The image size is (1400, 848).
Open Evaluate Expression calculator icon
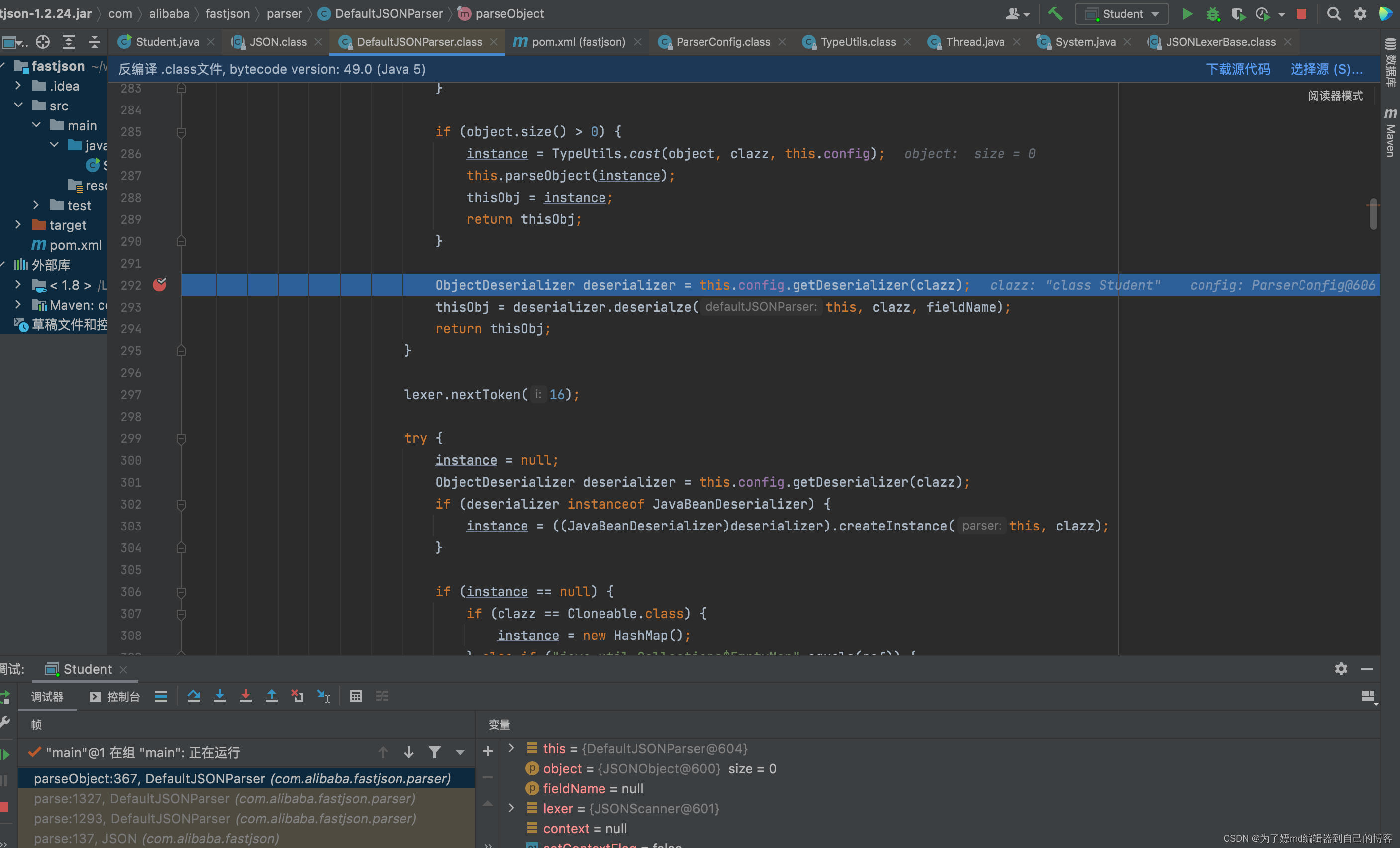[356, 696]
